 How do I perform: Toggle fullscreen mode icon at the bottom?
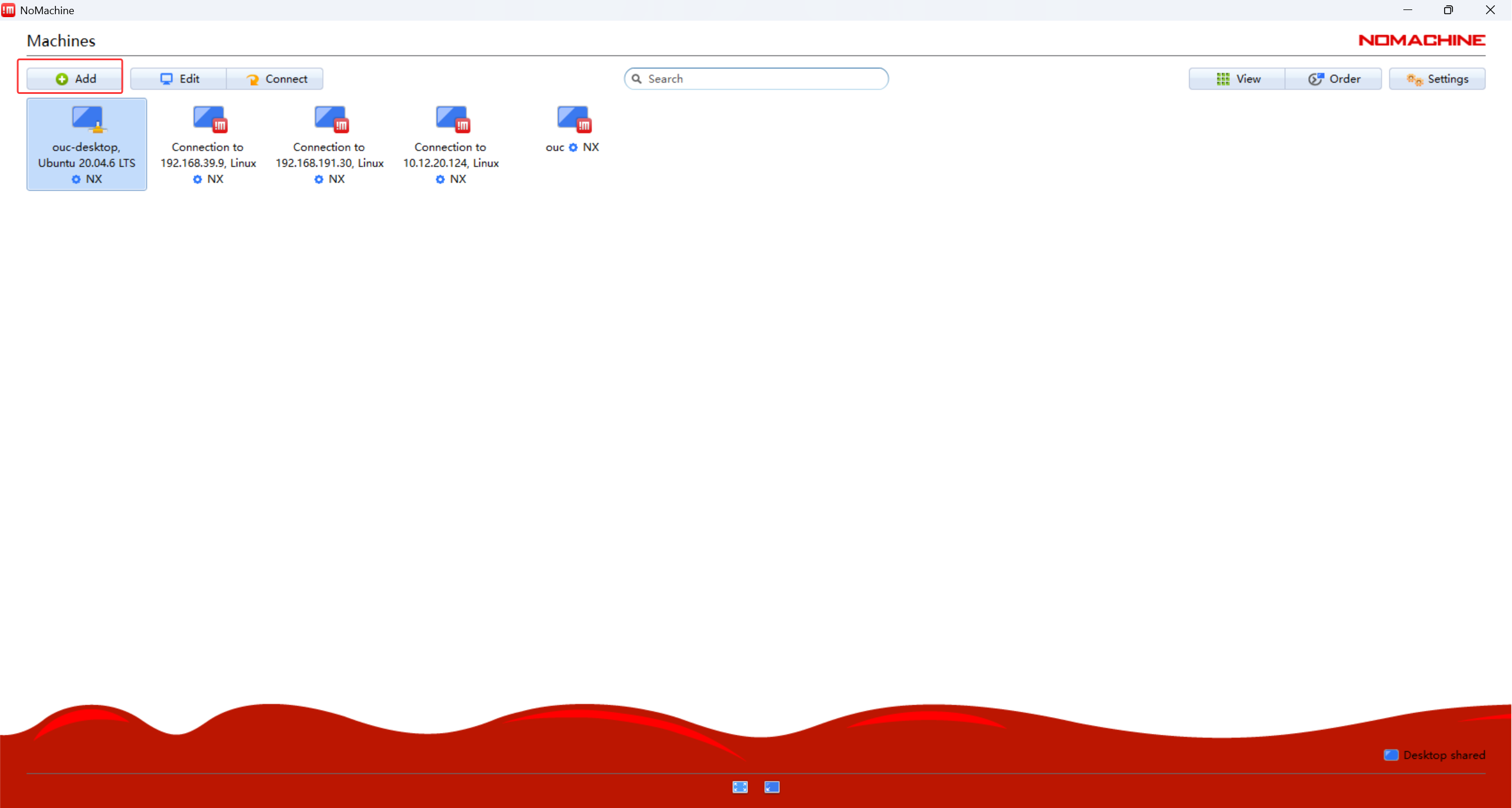click(740, 787)
